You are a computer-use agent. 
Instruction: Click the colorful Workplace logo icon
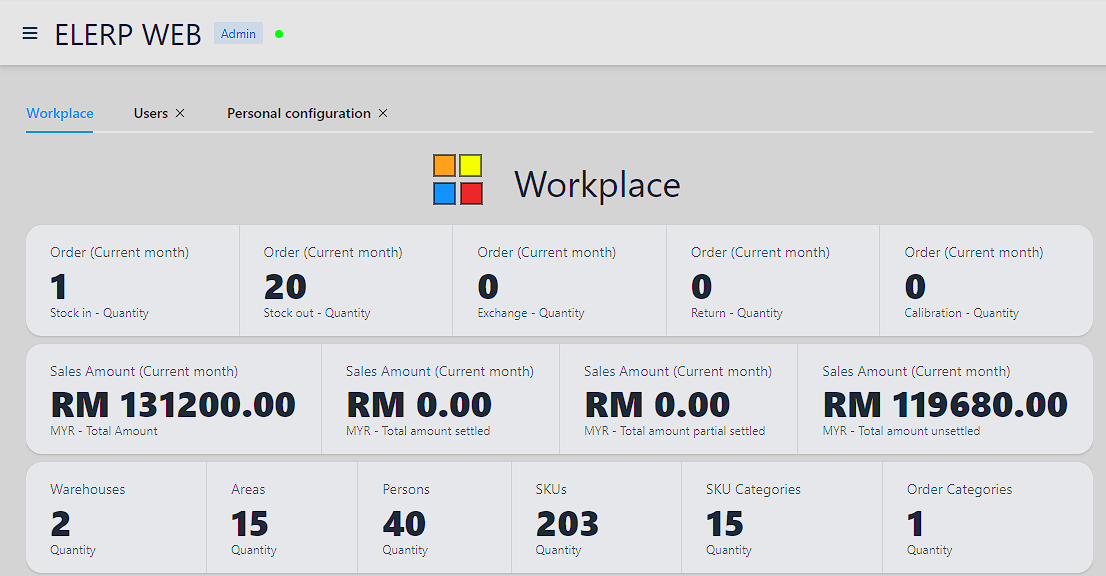coord(458,180)
